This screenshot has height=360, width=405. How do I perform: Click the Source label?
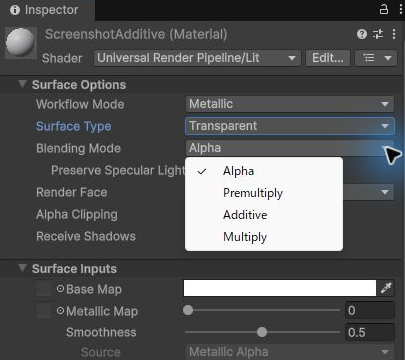[x=100, y=352]
